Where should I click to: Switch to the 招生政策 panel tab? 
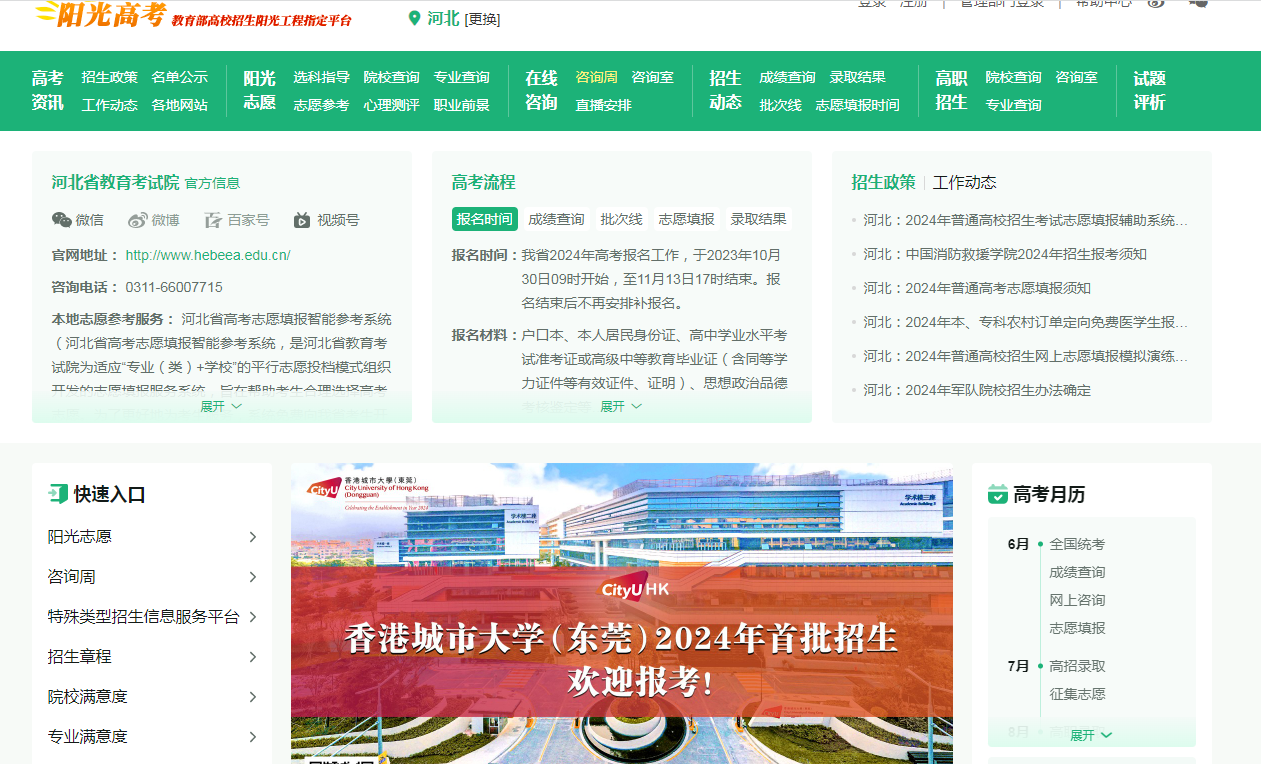click(883, 182)
